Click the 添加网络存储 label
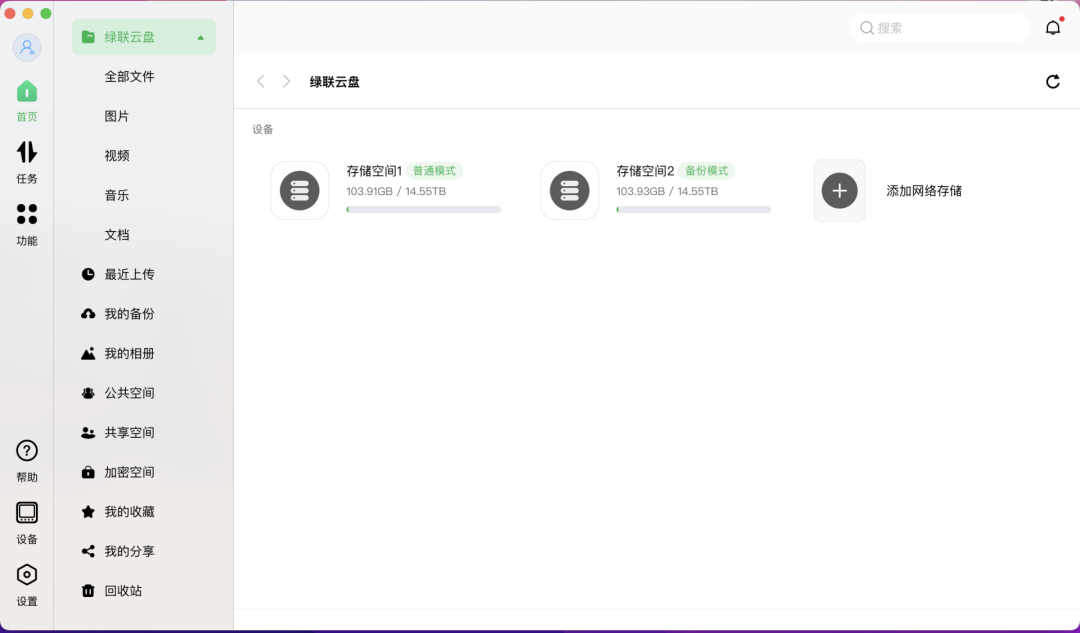 point(924,191)
